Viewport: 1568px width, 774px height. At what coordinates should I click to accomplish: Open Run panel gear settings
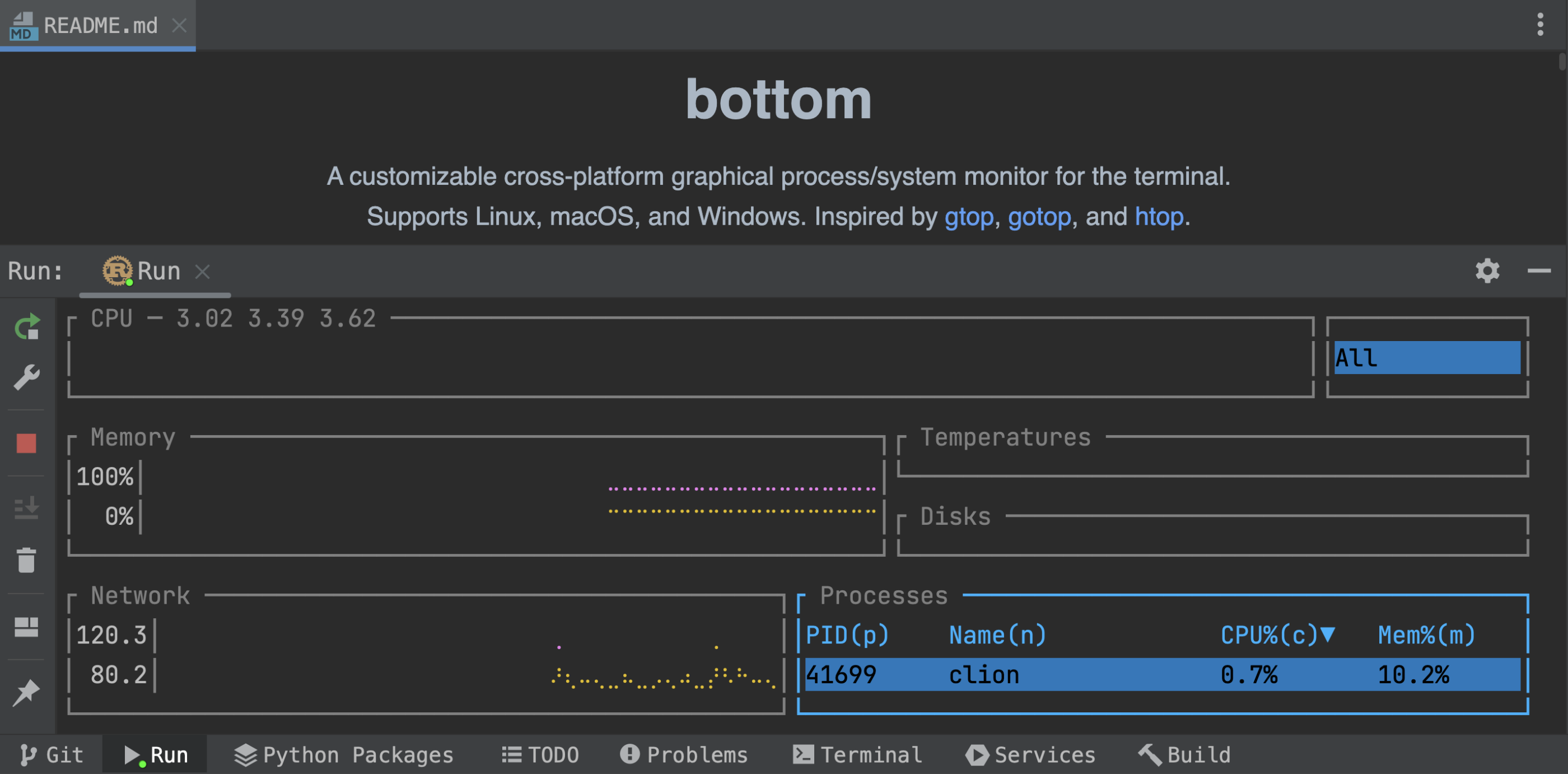[1487, 271]
